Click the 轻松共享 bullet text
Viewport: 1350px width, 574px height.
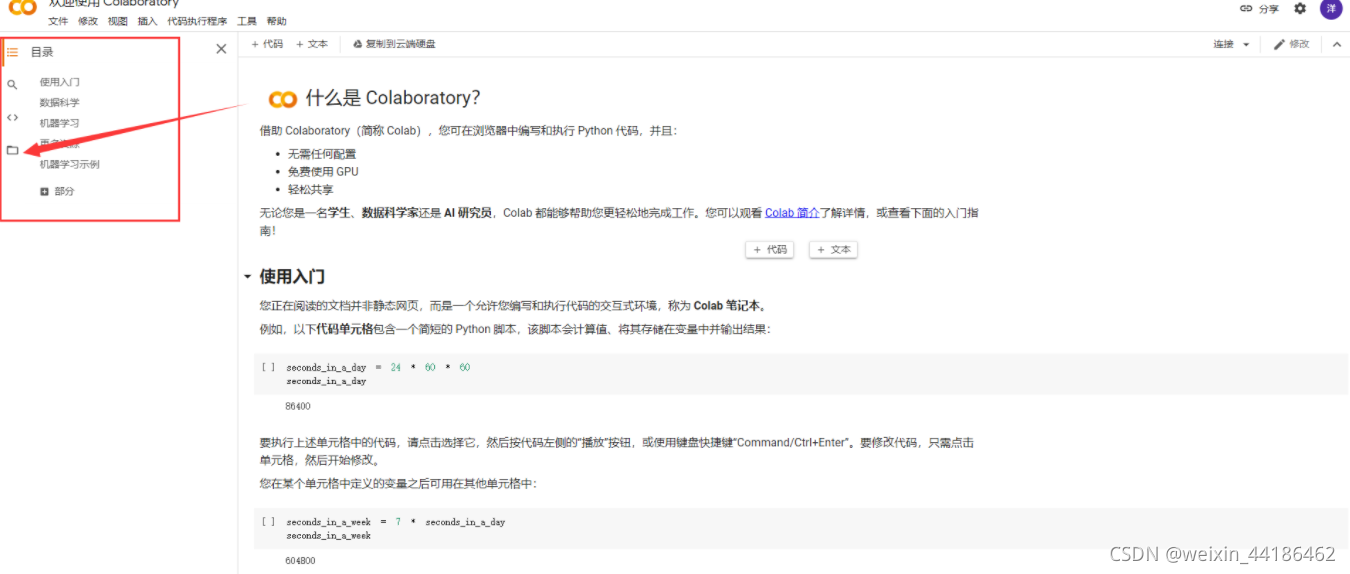coord(311,189)
